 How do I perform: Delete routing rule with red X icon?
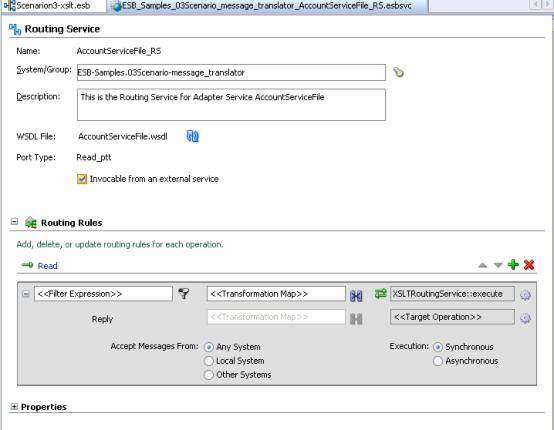point(529,265)
